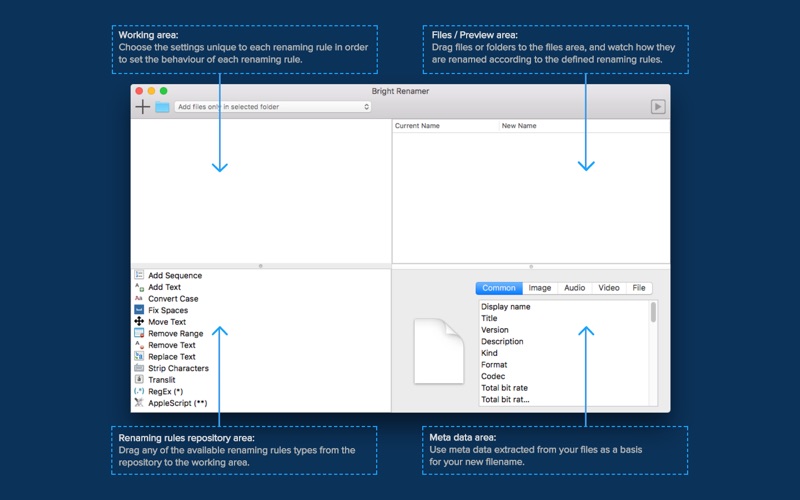Run renaming with the play button
The image size is (800, 500).
658,107
